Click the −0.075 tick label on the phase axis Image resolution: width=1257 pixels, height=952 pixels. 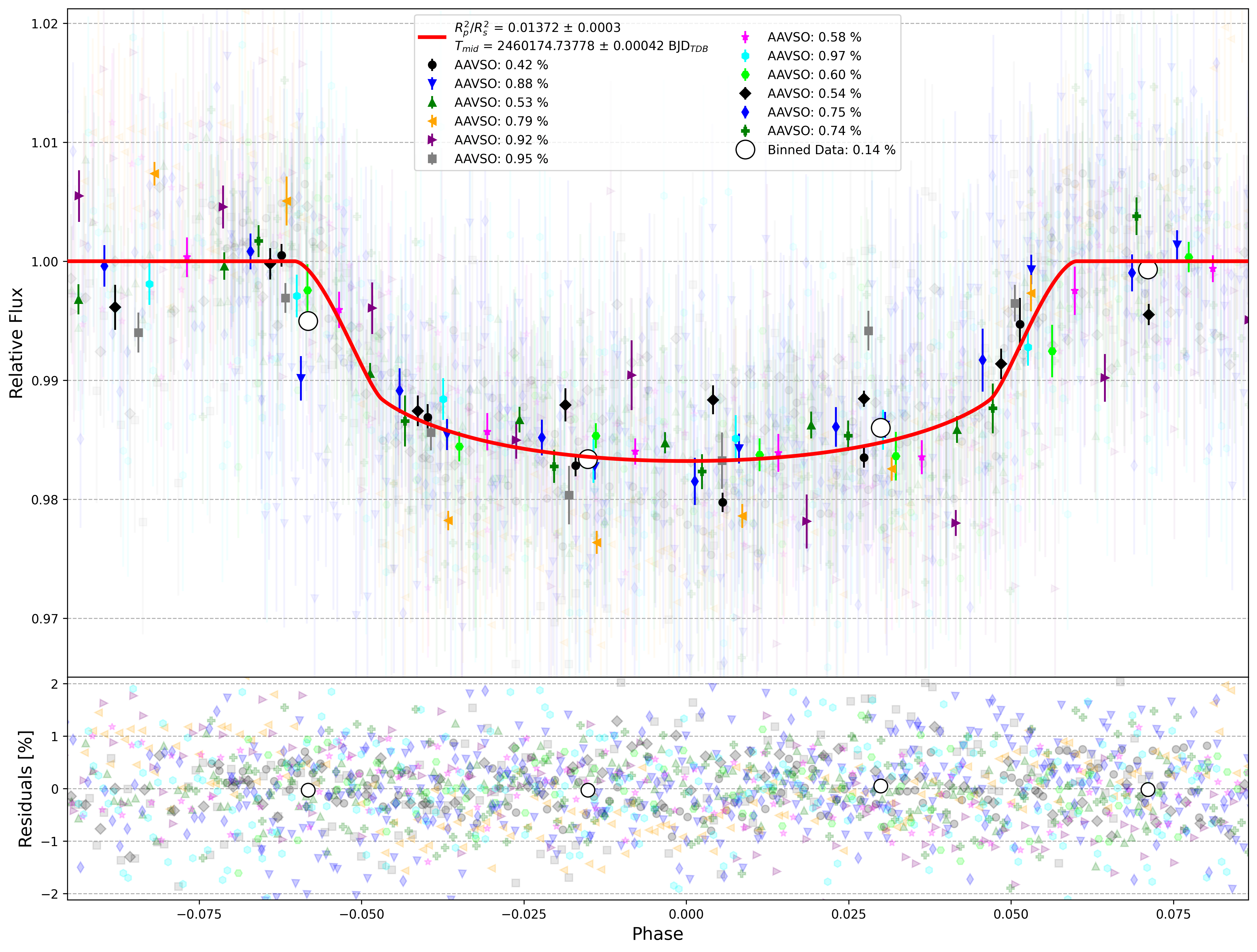(x=199, y=914)
